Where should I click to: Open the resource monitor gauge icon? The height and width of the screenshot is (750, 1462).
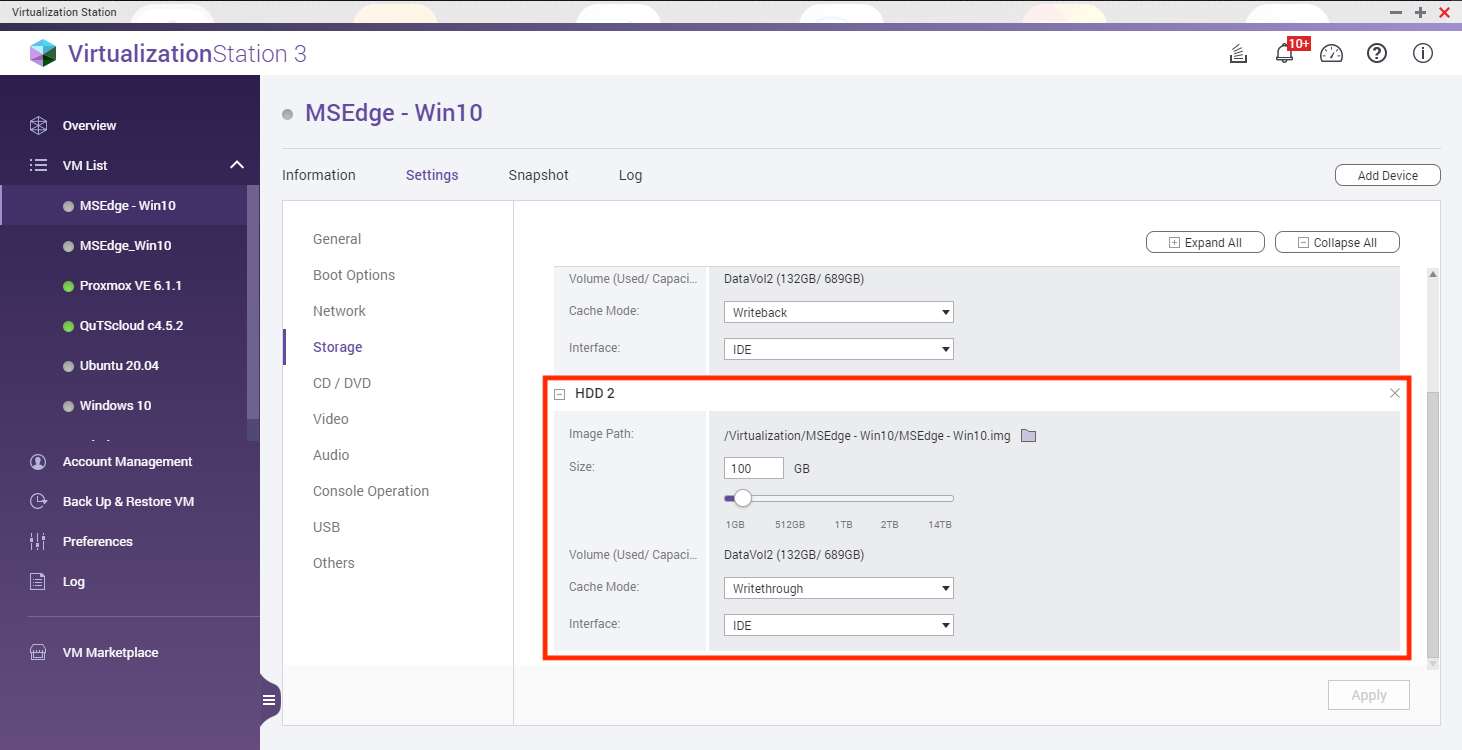click(x=1331, y=54)
